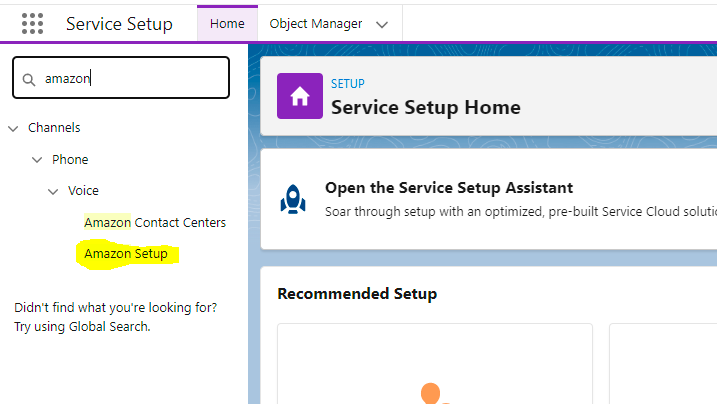This screenshot has width=717, height=404.
Task: Click the Quick Find magnifier icon
Action: (x=28, y=79)
